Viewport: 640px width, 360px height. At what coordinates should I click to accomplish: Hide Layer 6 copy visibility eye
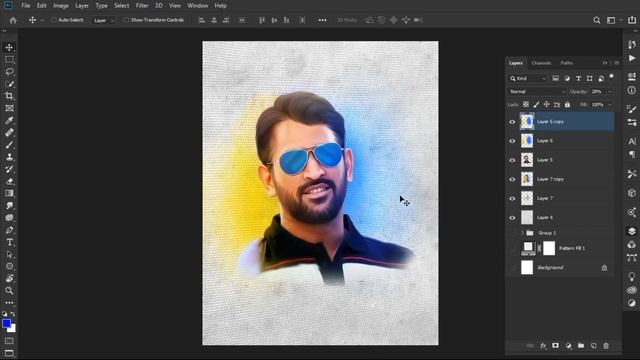512,122
